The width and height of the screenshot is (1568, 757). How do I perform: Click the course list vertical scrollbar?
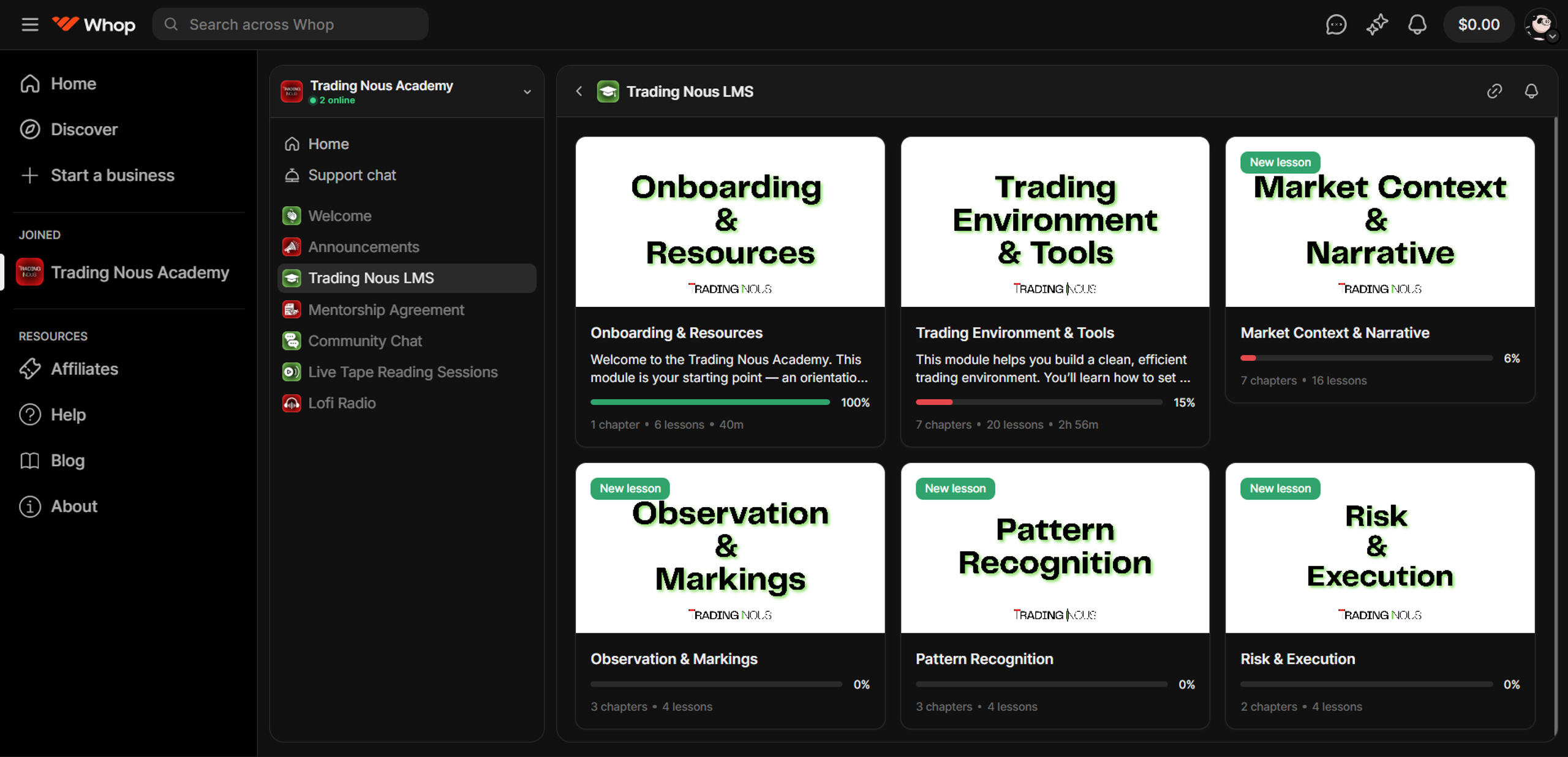tap(1555, 426)
